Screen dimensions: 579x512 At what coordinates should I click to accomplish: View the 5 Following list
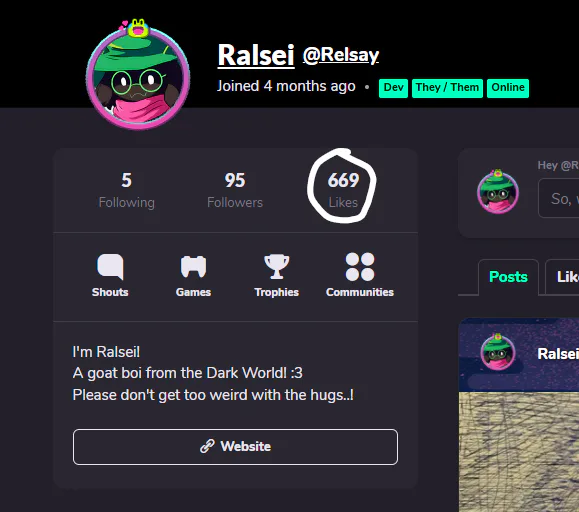click(127, 190)
